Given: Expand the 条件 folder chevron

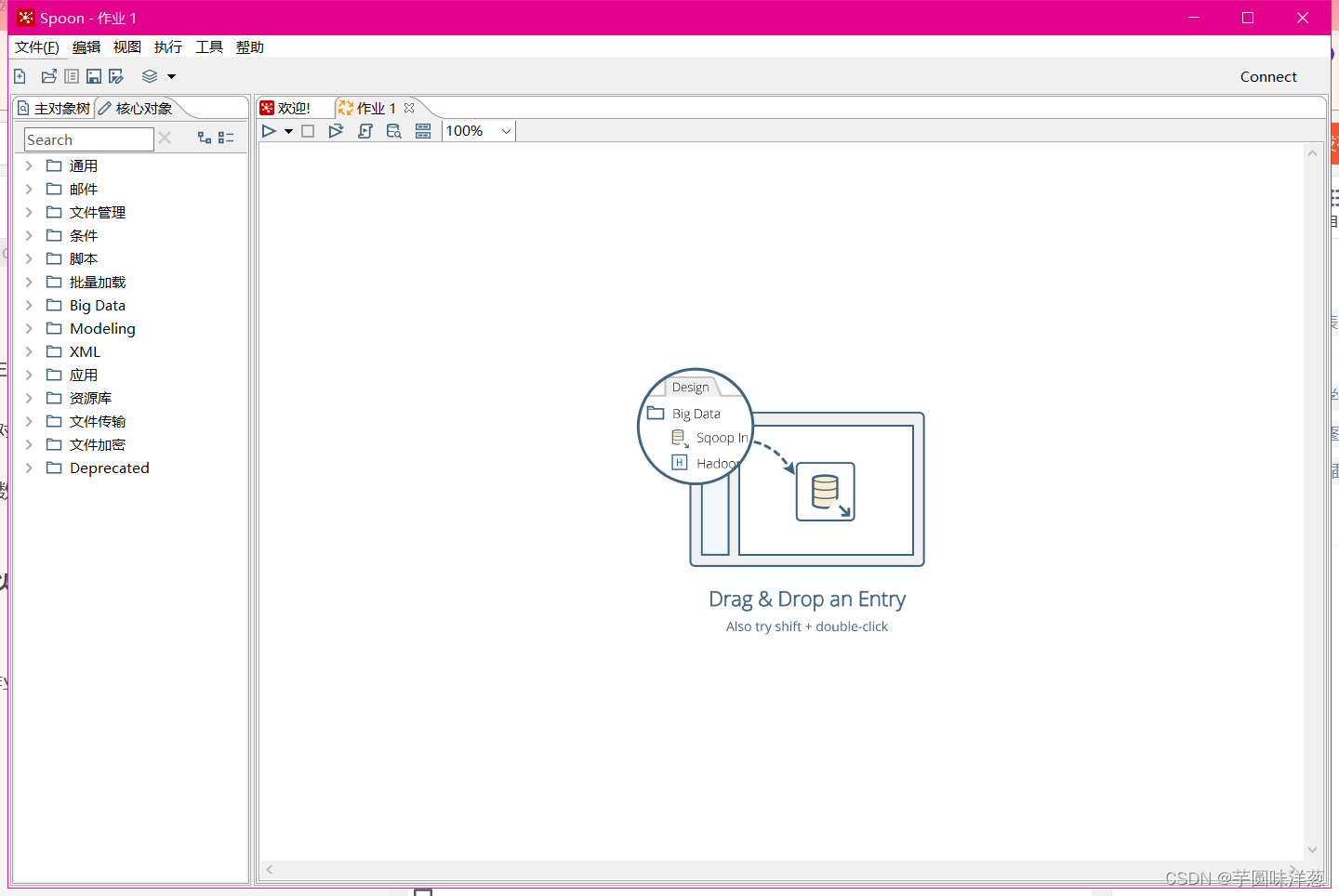Looking at the screenshot, I should (x=29, y=235).
